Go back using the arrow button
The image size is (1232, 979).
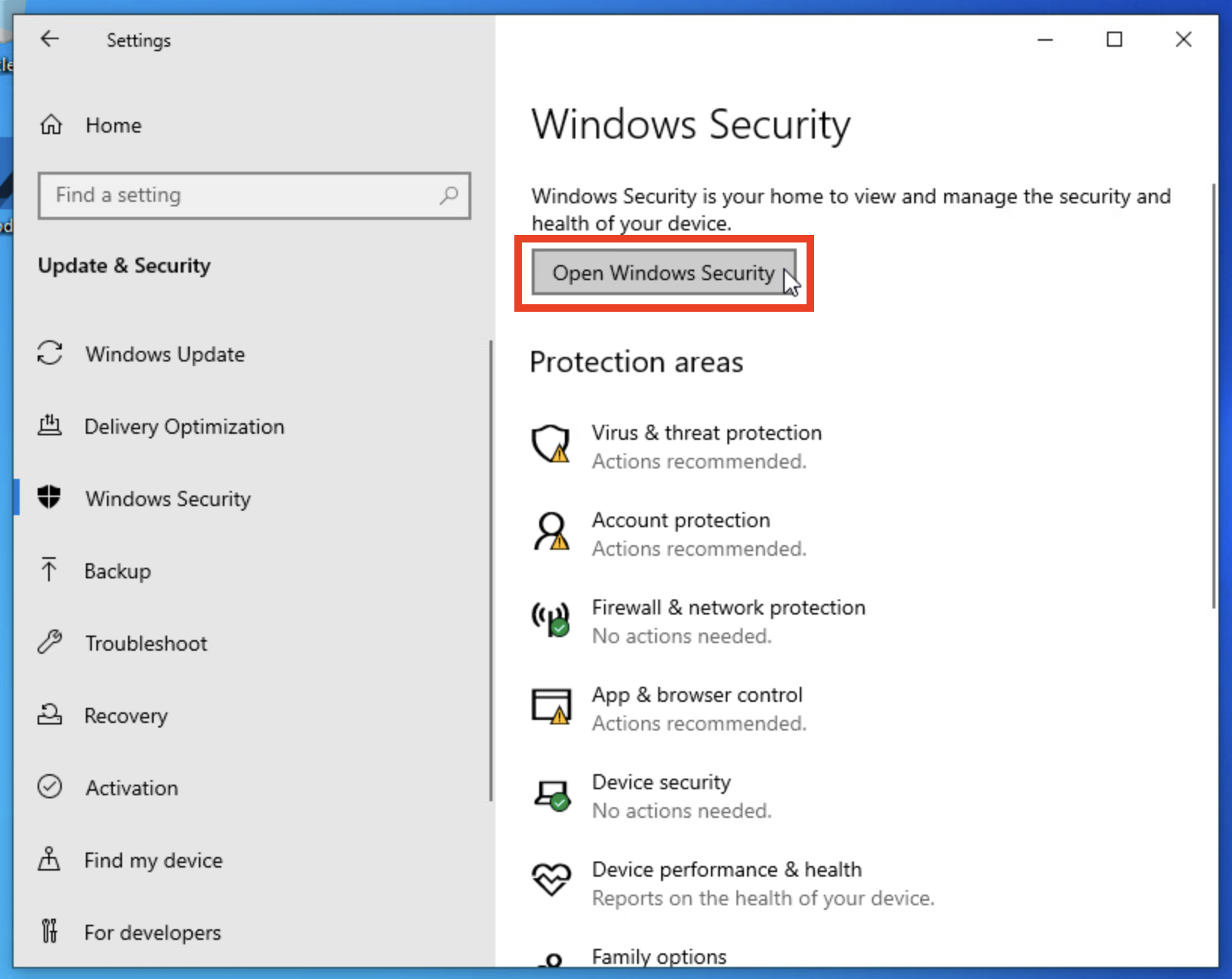click(x=50, y=39)
